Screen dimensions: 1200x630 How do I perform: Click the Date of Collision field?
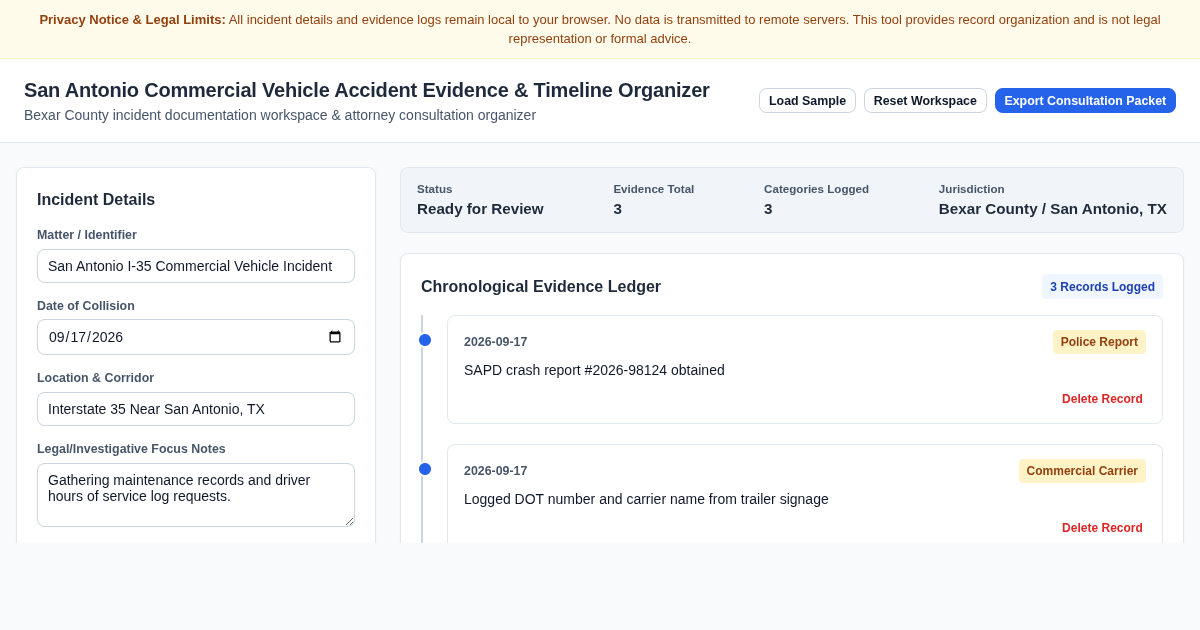196,337
